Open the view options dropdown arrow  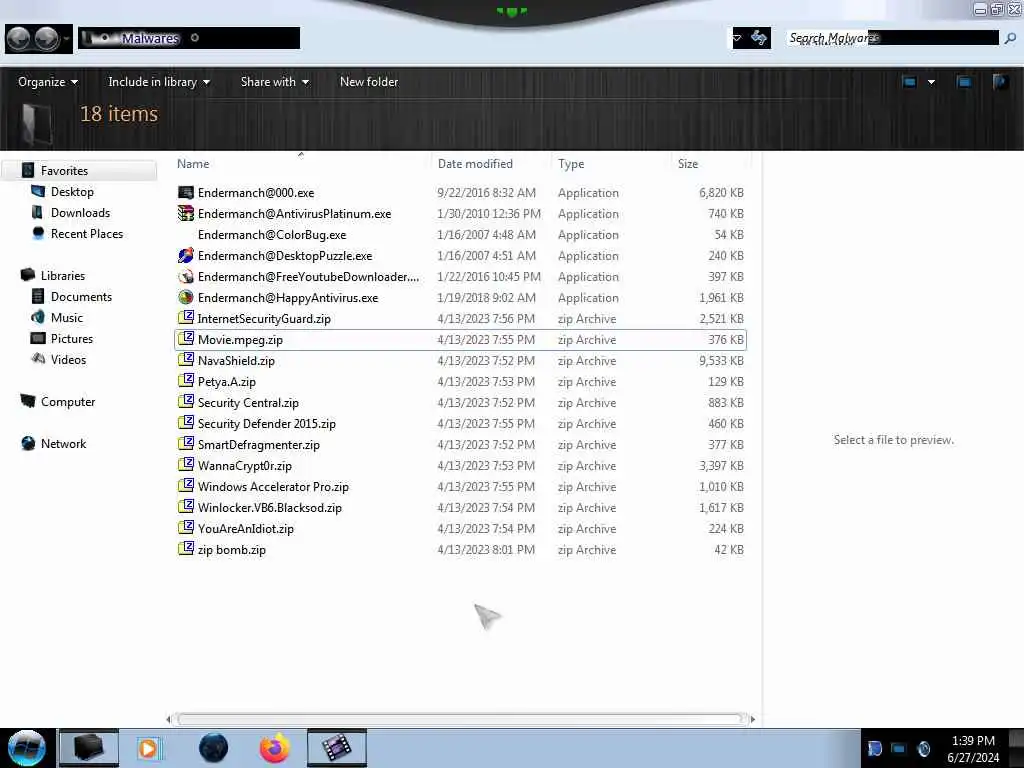[x=931, y=82]
